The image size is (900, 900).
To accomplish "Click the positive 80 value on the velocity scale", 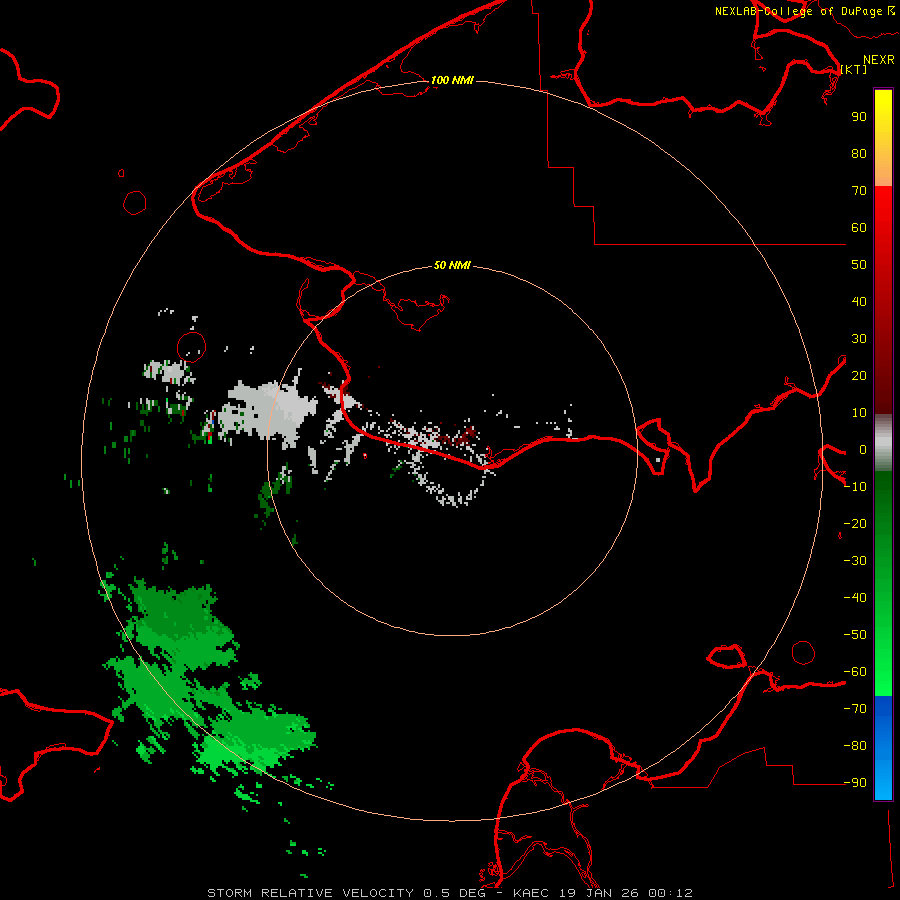I will click(859, 153).
